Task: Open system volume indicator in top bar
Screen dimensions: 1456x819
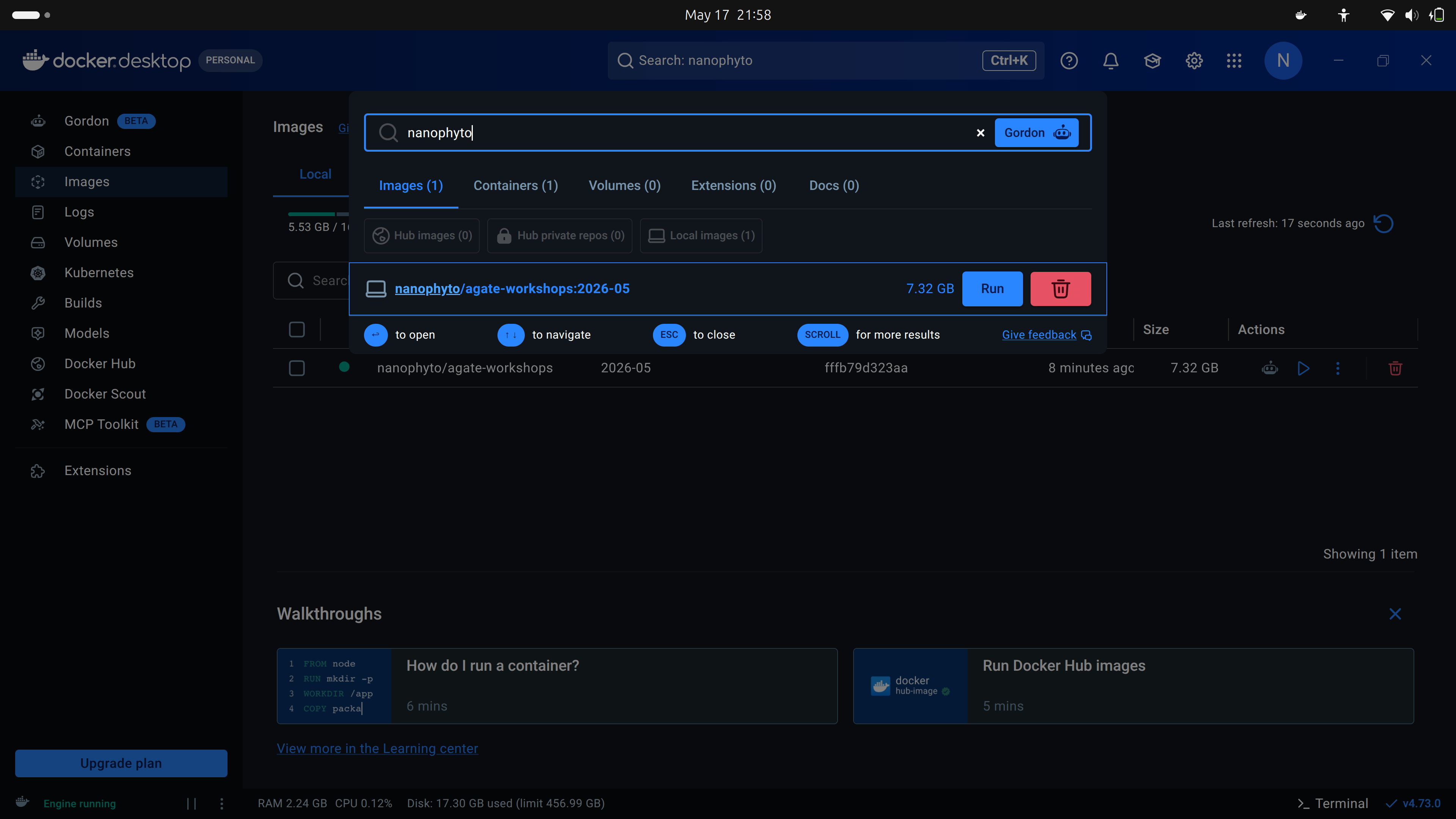Action: click(1411, 15)
